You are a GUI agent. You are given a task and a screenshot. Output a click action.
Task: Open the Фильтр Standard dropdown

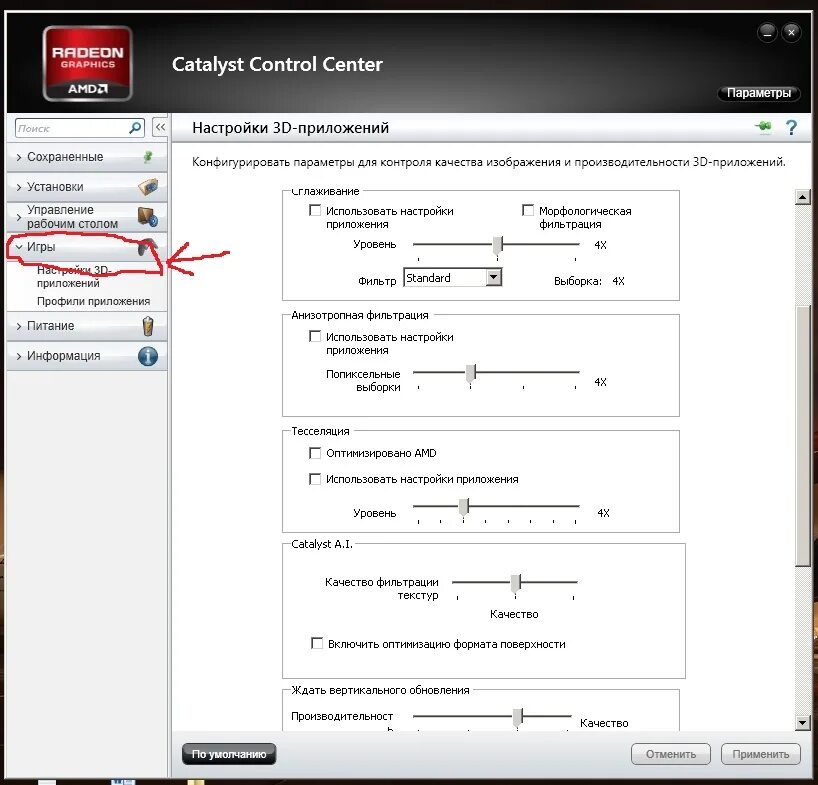coord(452,277)
